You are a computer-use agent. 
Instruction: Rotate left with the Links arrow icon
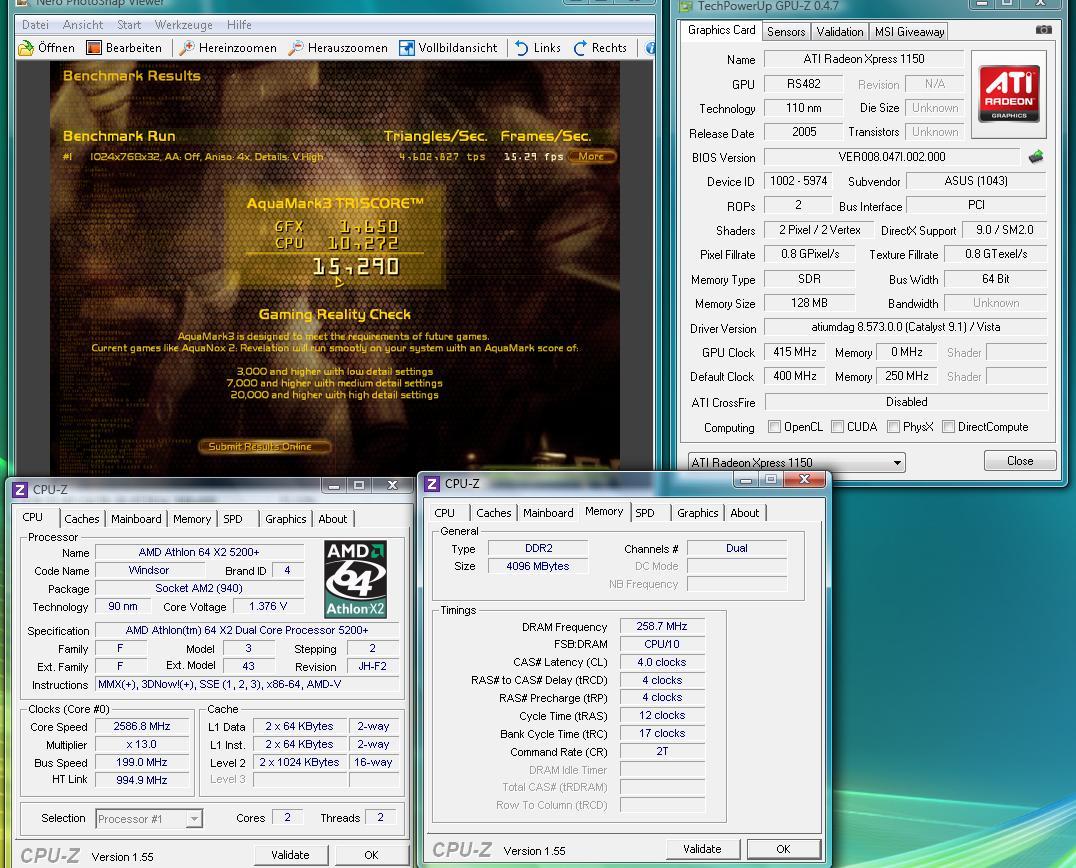(x=522, y=48)
